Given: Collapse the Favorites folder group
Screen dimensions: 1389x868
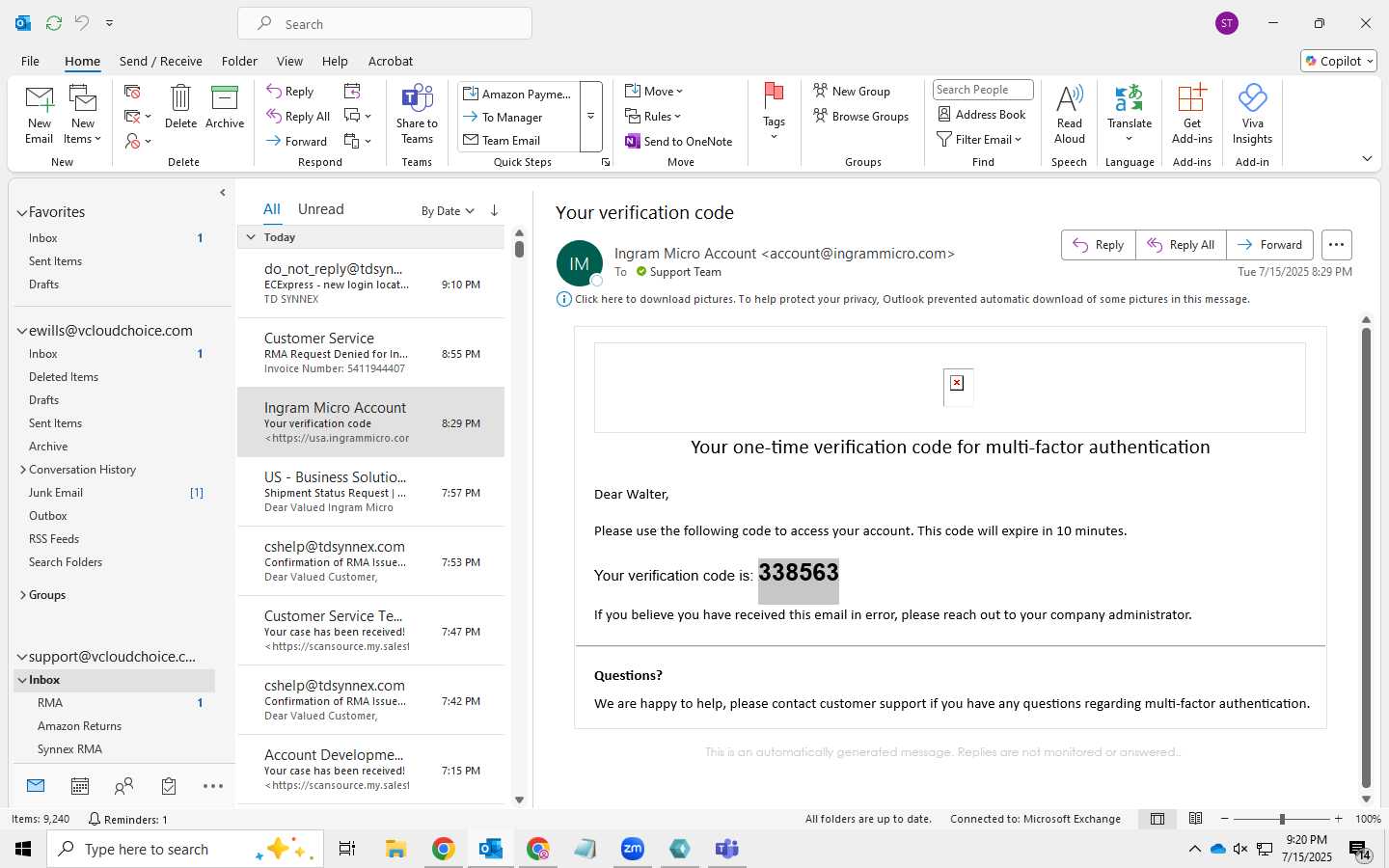Looking at the screenshot, I should click(x=21, y=212).
